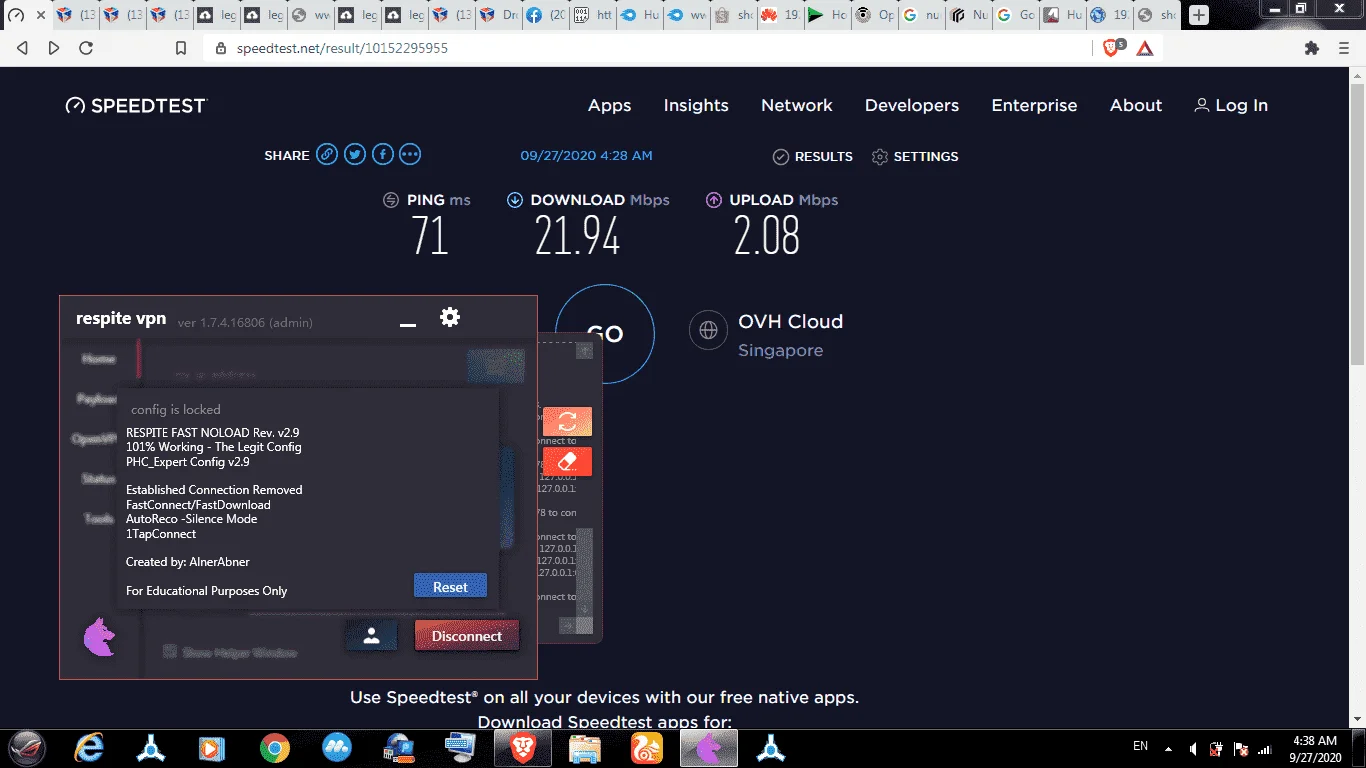Image resolution: width=1366 pixels, height=768 pixels.
Task: Share result on Facebook
Action: pyautogui.click(x=383, y=155)
